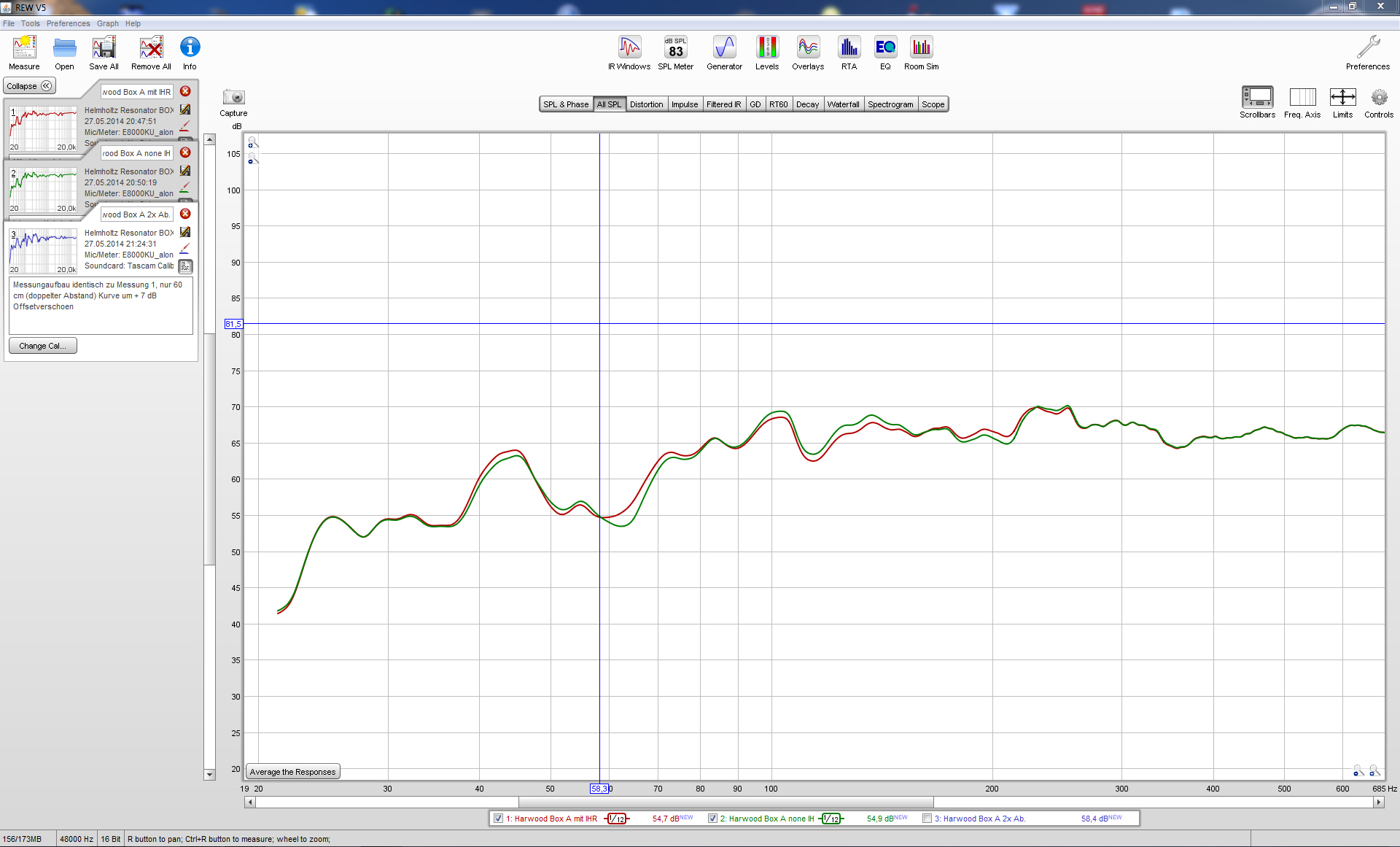Open graph Limits settings
The image size is (1400, 847).
pyautogui.click(x=1342, y=102)
